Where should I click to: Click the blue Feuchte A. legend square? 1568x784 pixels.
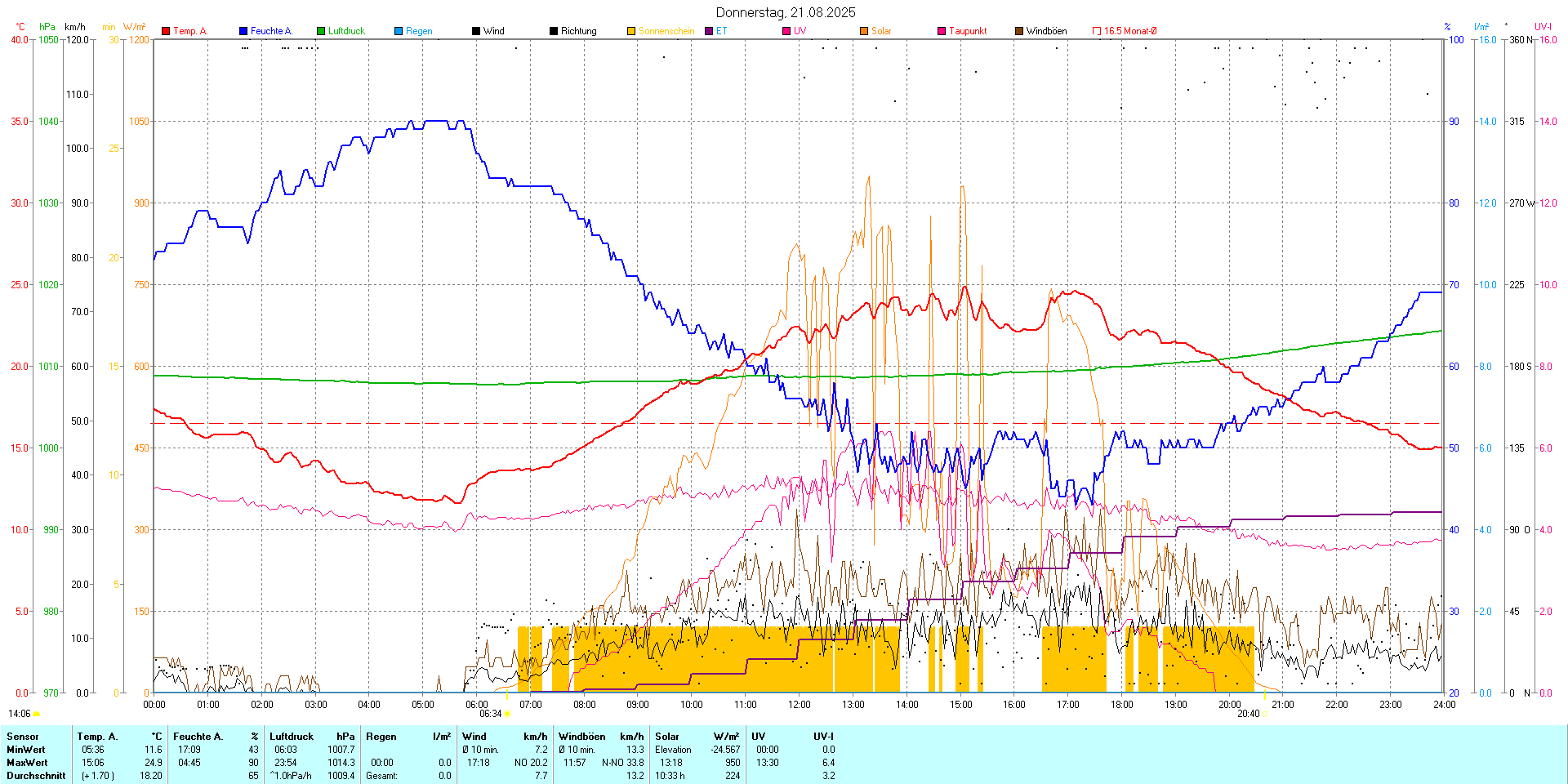(243, 31)
